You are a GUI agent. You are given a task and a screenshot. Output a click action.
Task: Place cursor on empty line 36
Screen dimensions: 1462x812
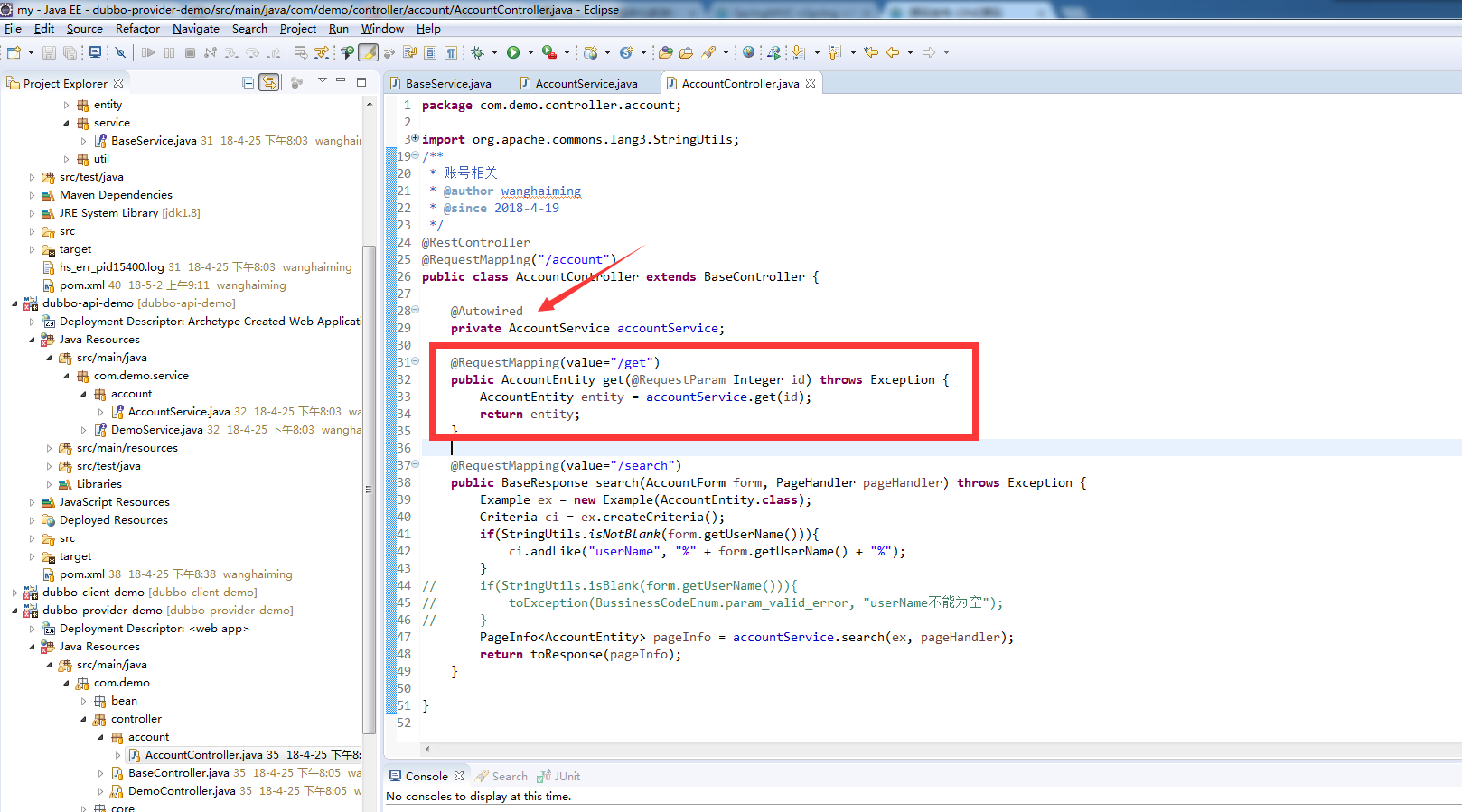940,448
